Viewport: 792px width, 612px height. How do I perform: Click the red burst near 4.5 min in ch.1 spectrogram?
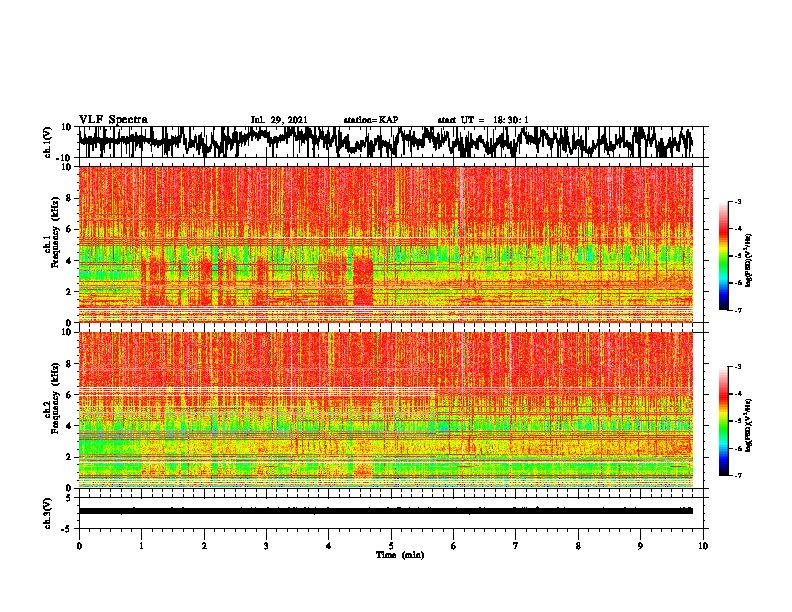tap(363, 280)
